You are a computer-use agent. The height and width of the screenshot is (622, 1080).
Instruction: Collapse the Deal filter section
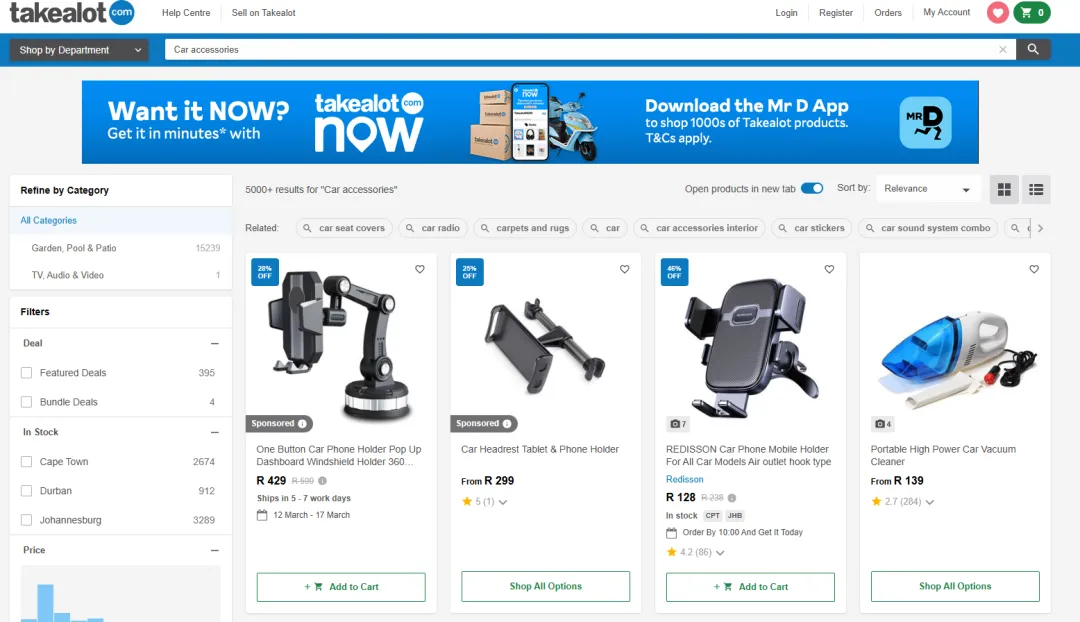pyautogui.click(x=214, y=343)
